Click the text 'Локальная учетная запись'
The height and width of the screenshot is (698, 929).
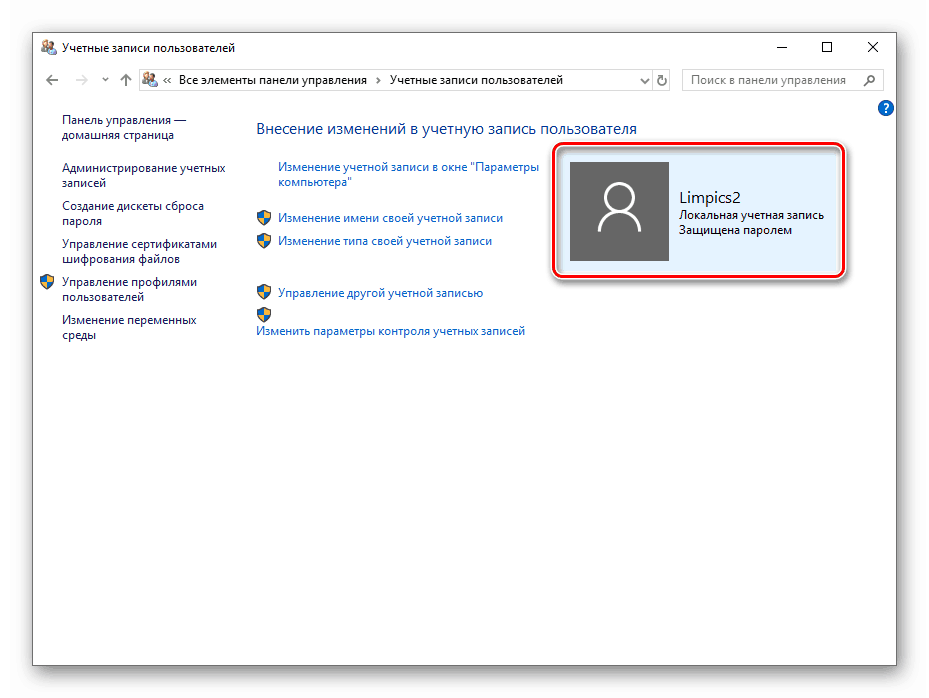(x=751, y=215)
